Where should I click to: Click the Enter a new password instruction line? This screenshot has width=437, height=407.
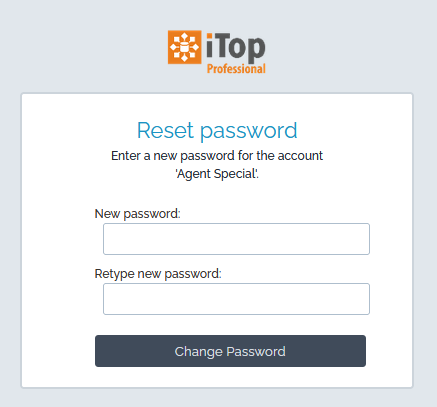217,156
